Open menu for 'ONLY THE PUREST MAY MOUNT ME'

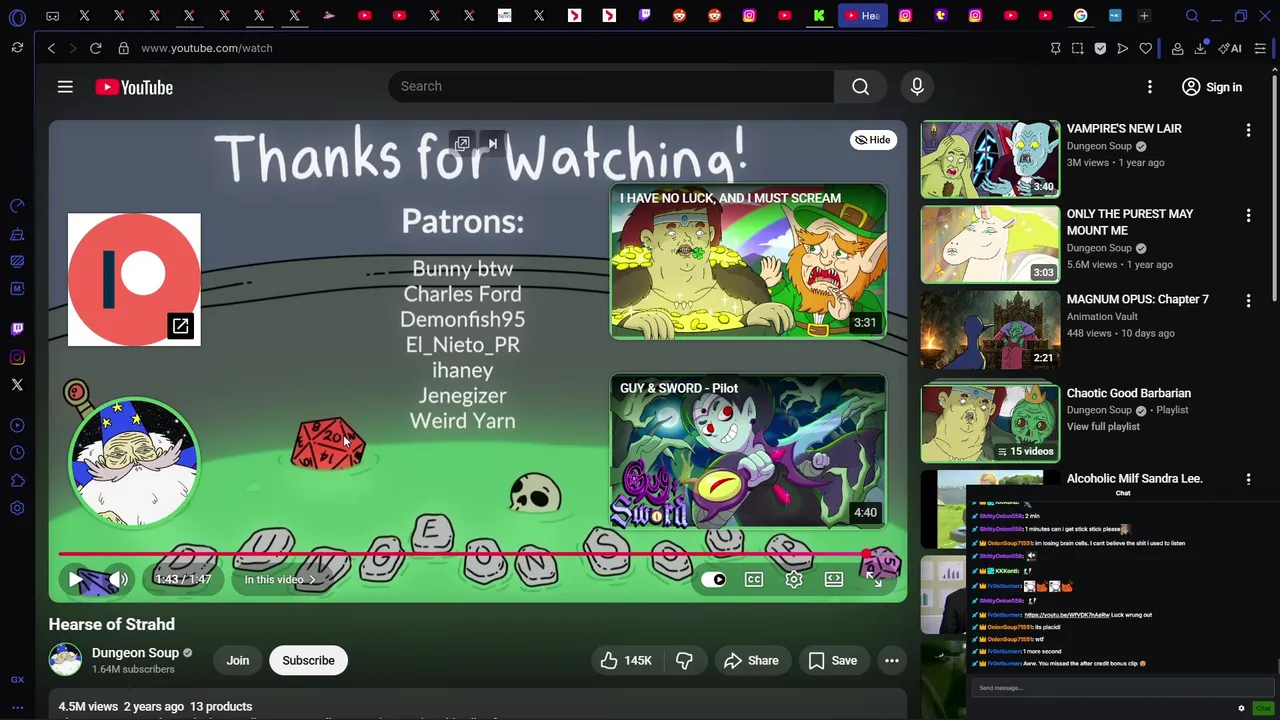coord(1248,215)
